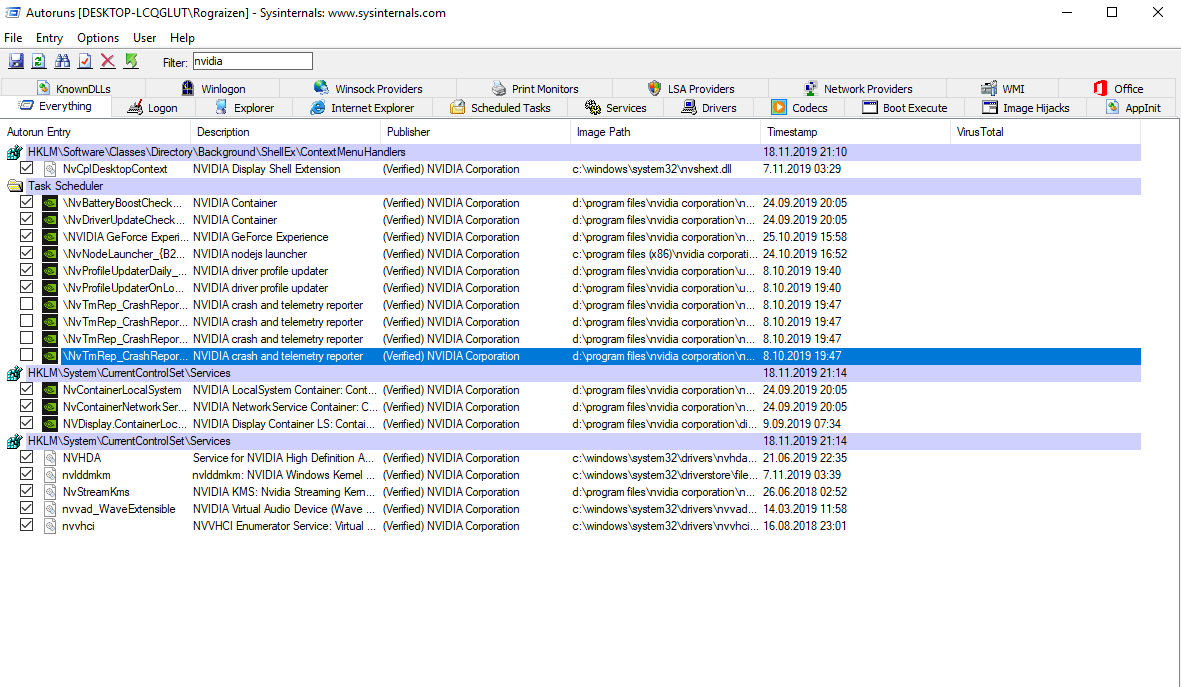Sort by the Image Path column header
The image size is (1181, 687).
(666, 132)
